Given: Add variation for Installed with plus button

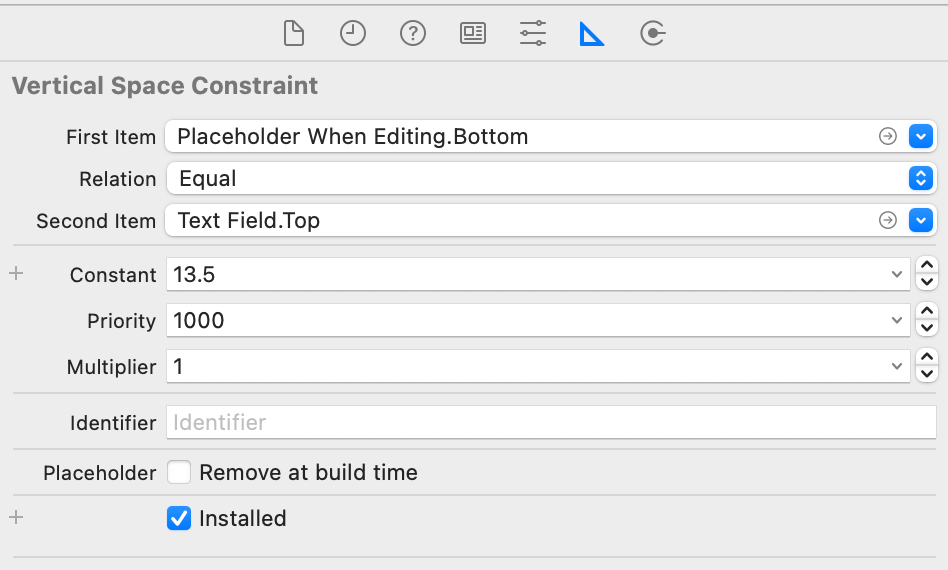Looking at the screenshot, I should [x=16, y=517].
